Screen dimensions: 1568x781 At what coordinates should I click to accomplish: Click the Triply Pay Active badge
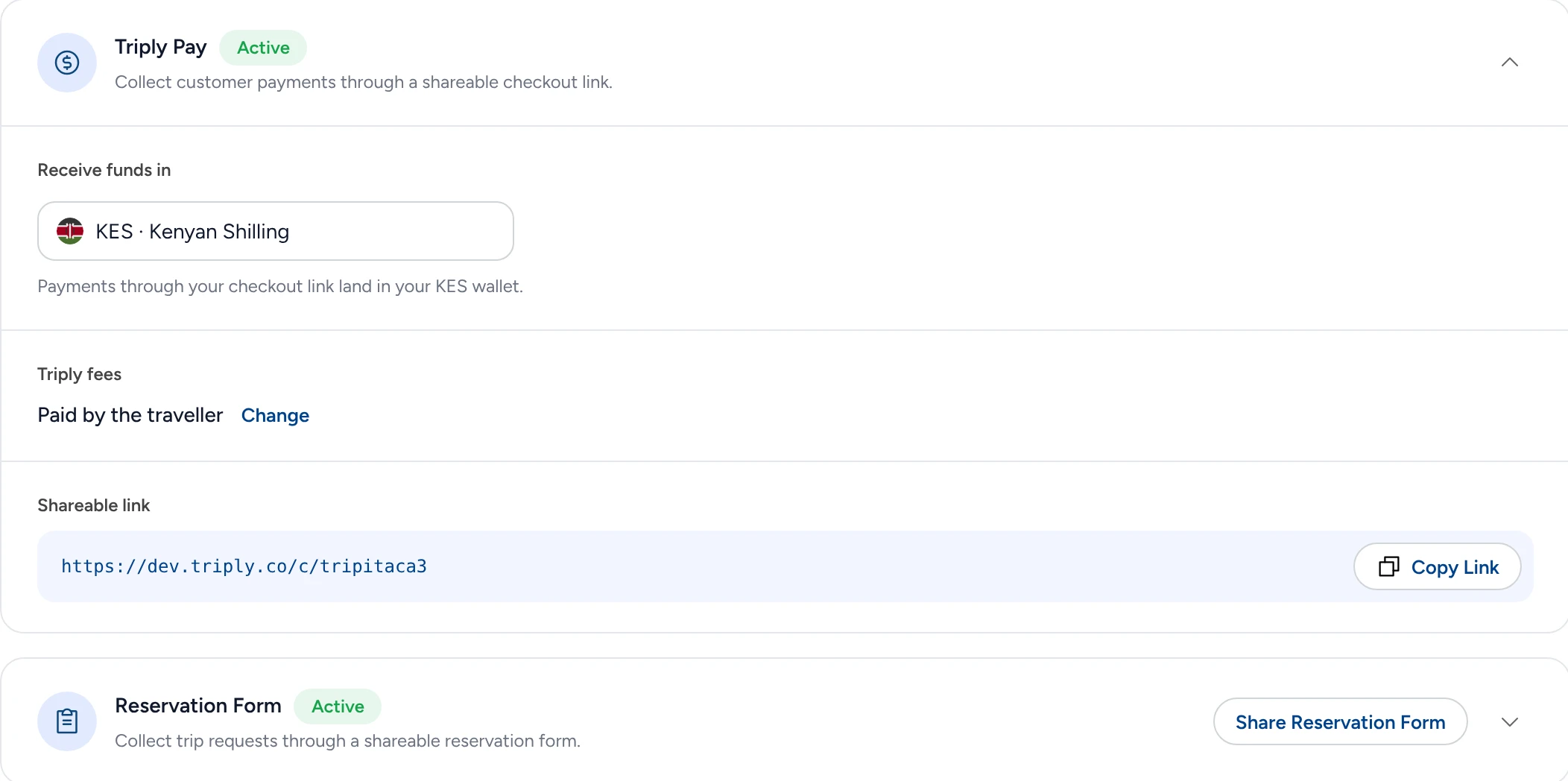[x=263, y=48]
